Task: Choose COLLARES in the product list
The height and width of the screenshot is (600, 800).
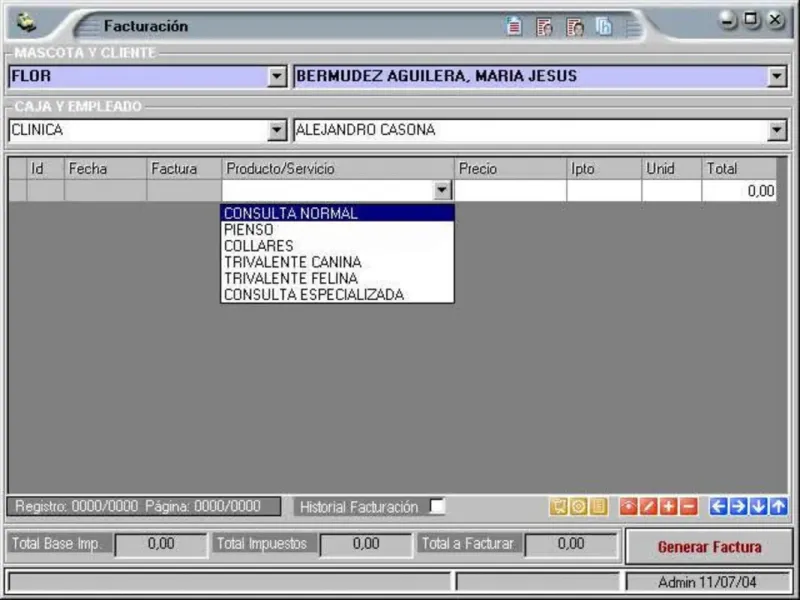Action: tap(337, 246)
